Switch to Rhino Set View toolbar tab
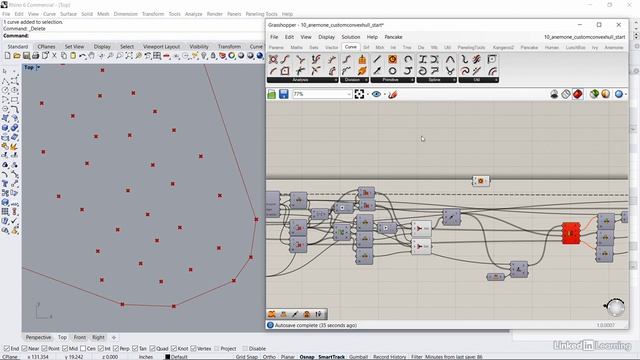The height and width of the screenshot is (360, 640). pyautogui.click(x=74, y=47)
